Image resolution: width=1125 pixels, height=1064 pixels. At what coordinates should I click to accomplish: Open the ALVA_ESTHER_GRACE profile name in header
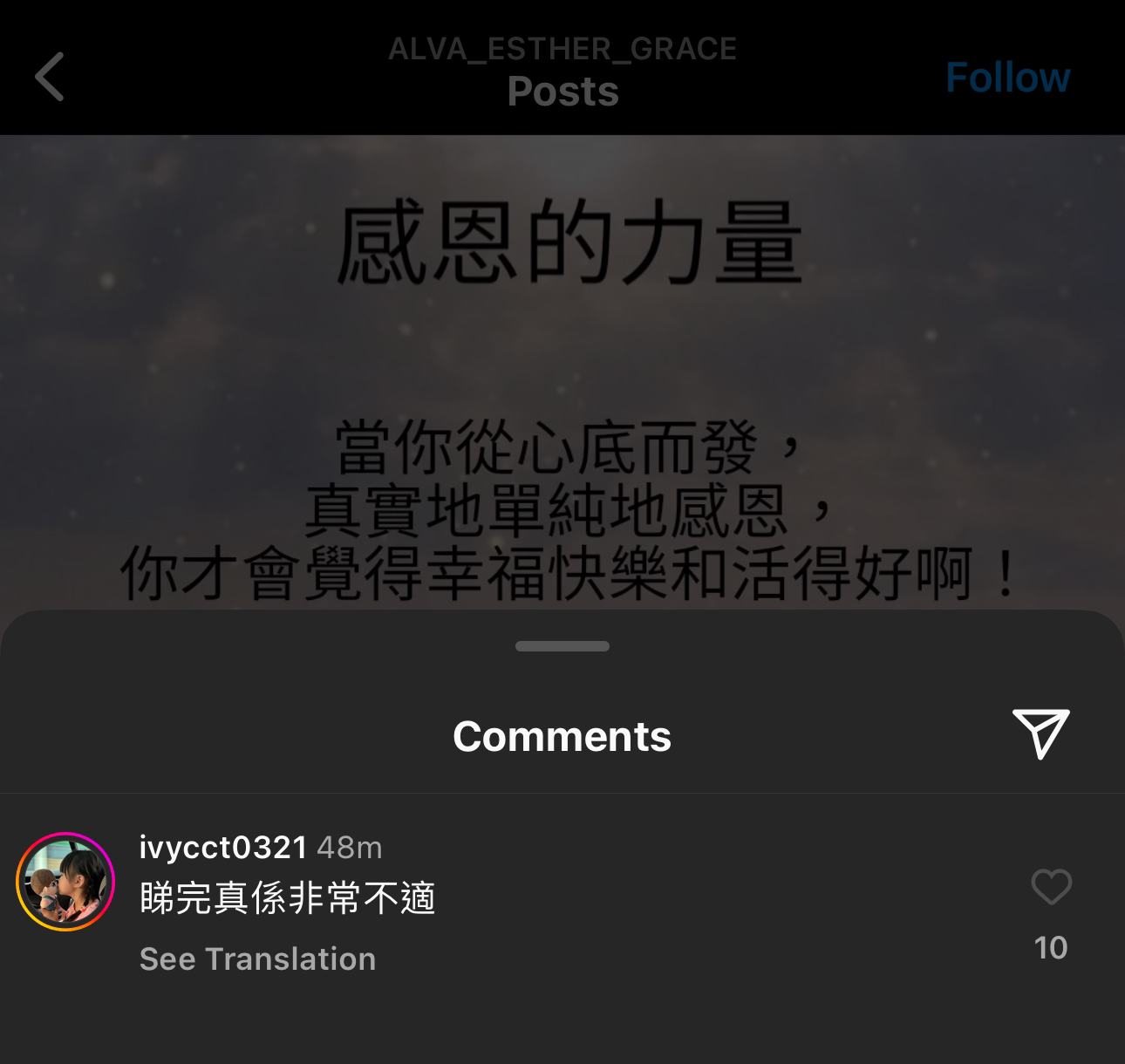[562, 49]
